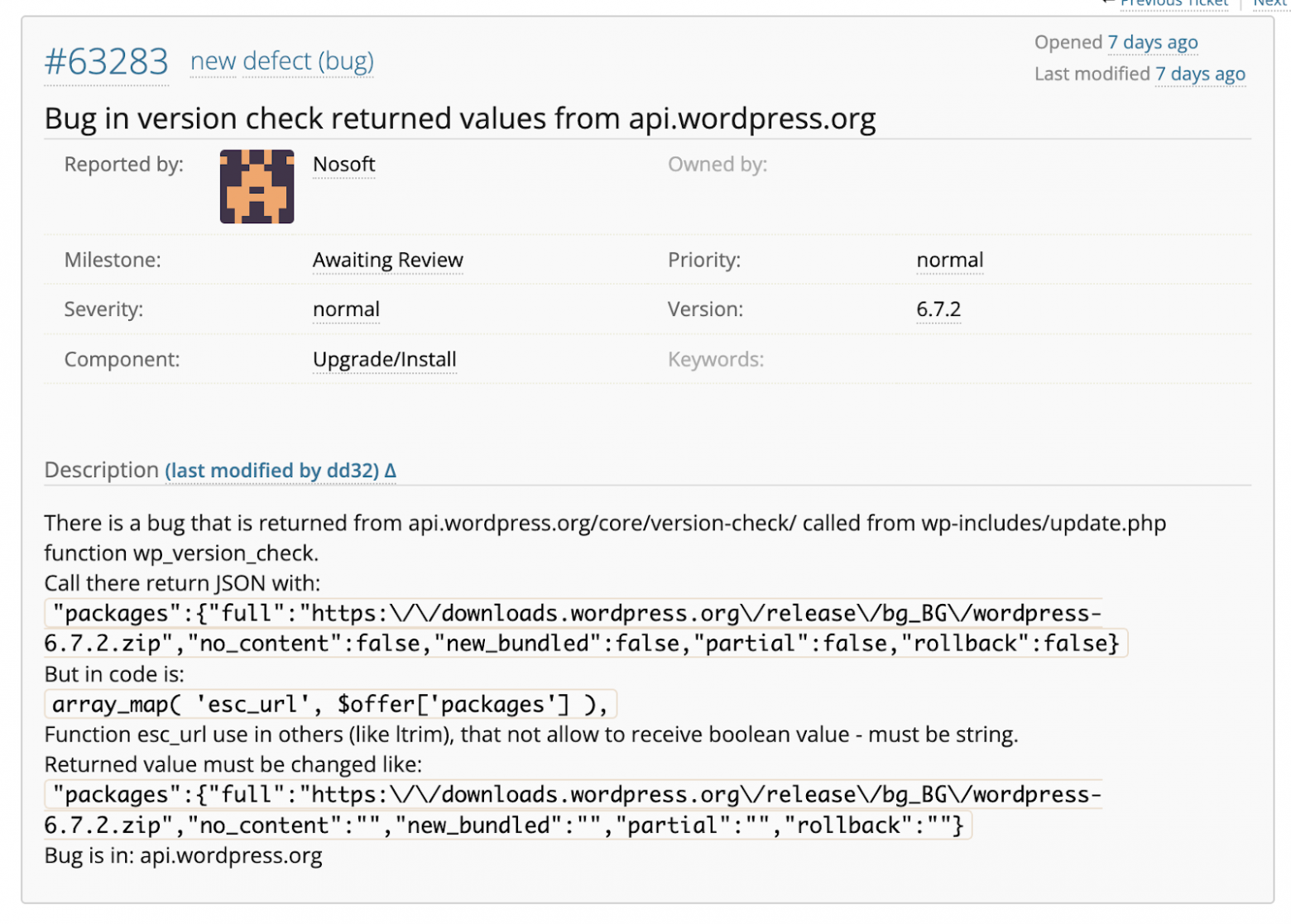Click 'Returned value must be changed like:' line
1291x924 pixels.
(x=233, y=764)
